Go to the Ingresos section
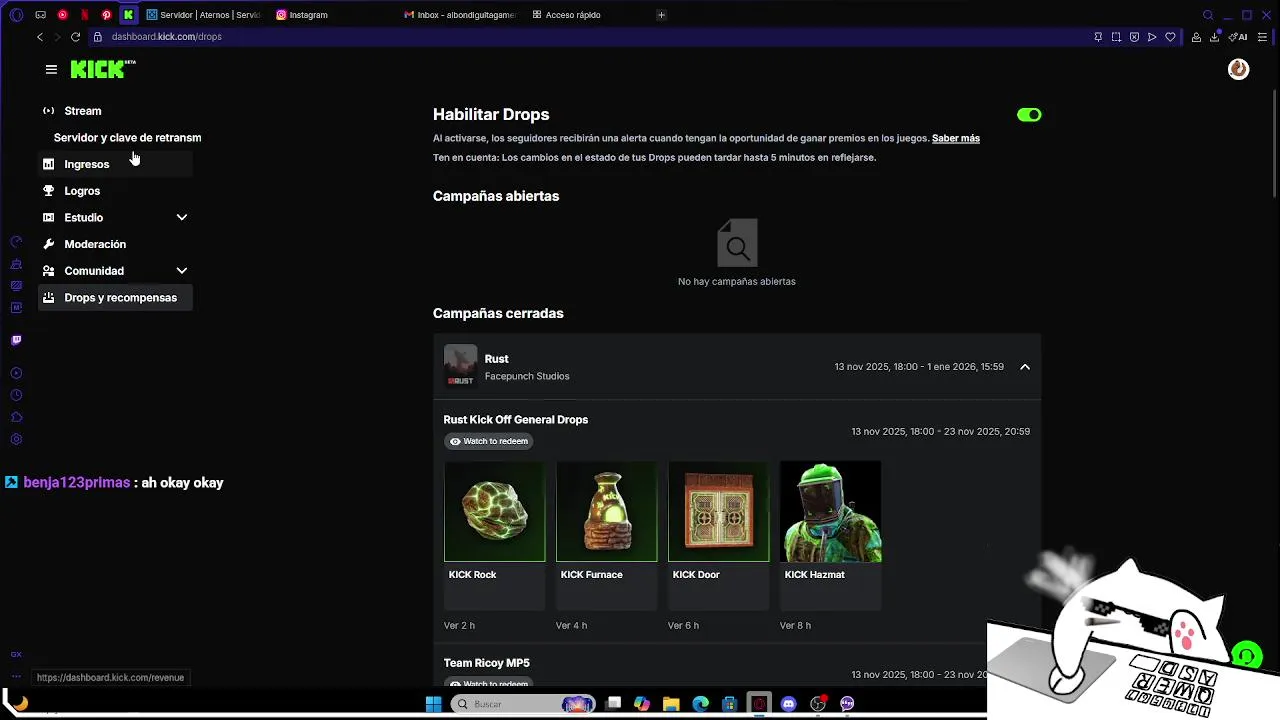1280x720 pixels. [115, 164]
